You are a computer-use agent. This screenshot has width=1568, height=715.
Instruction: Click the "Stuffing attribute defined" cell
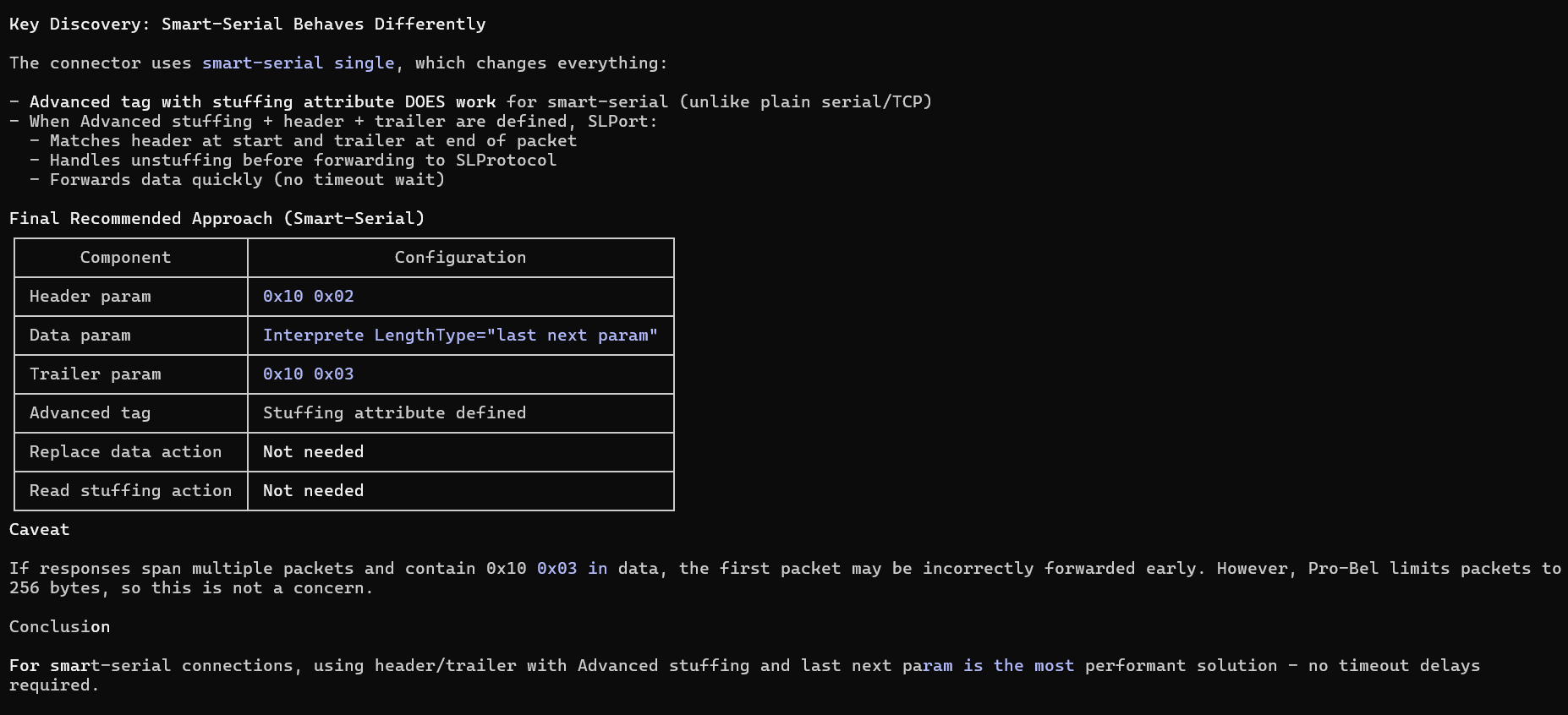(x=394, y=413)
